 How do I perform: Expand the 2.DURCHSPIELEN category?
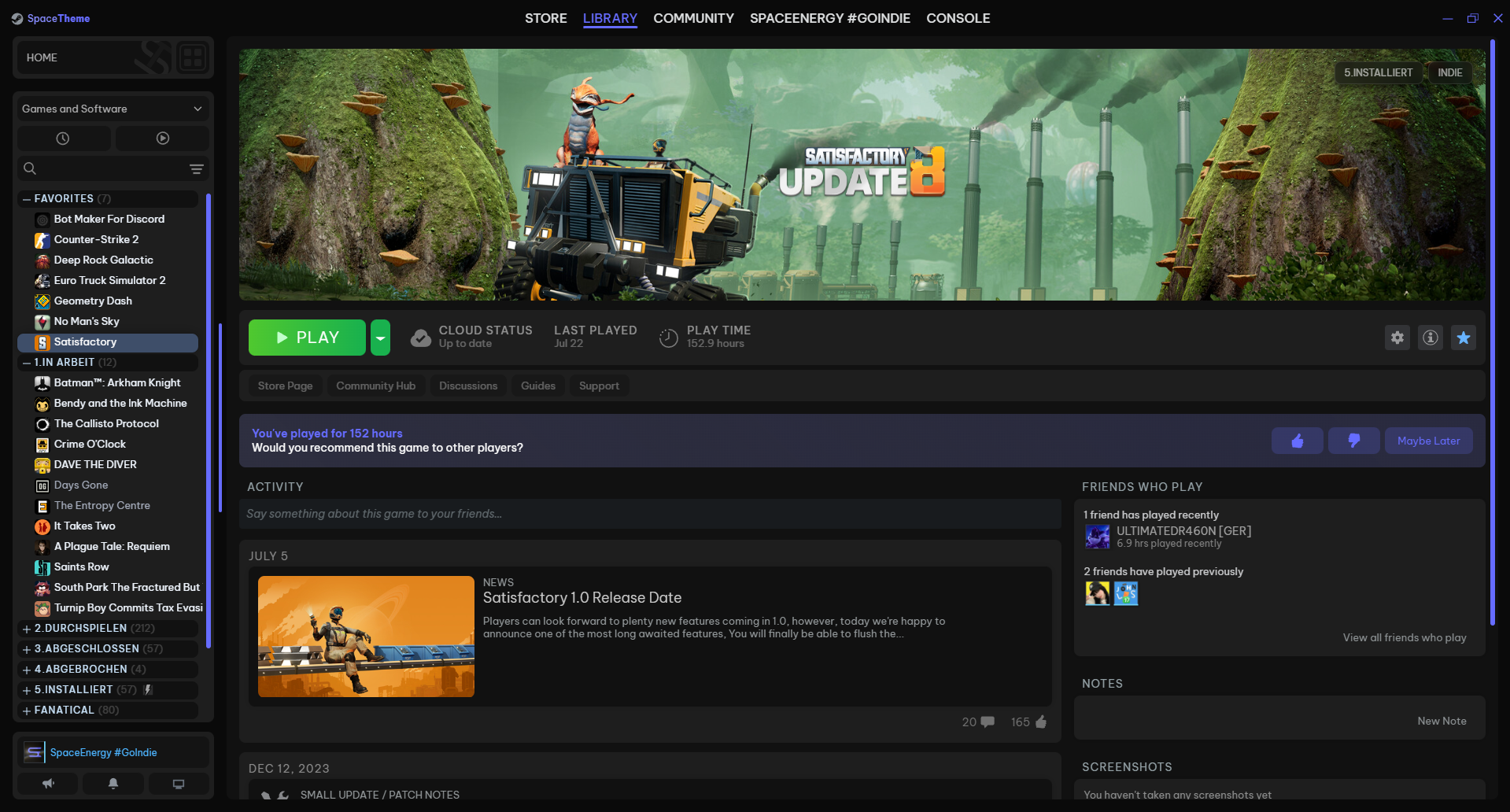(x=27, y=629)
